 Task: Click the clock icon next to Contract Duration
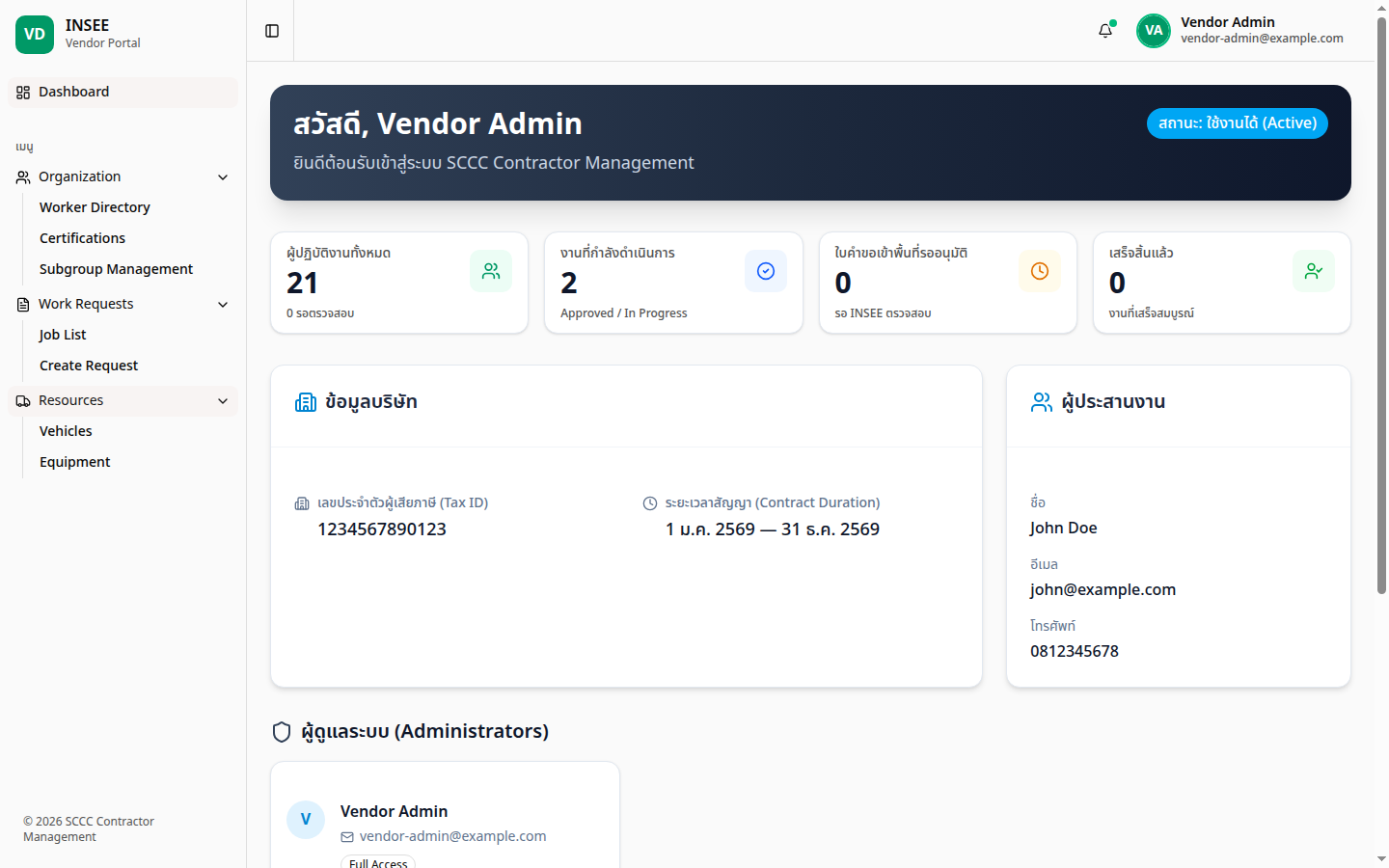(x=650, y=503)
